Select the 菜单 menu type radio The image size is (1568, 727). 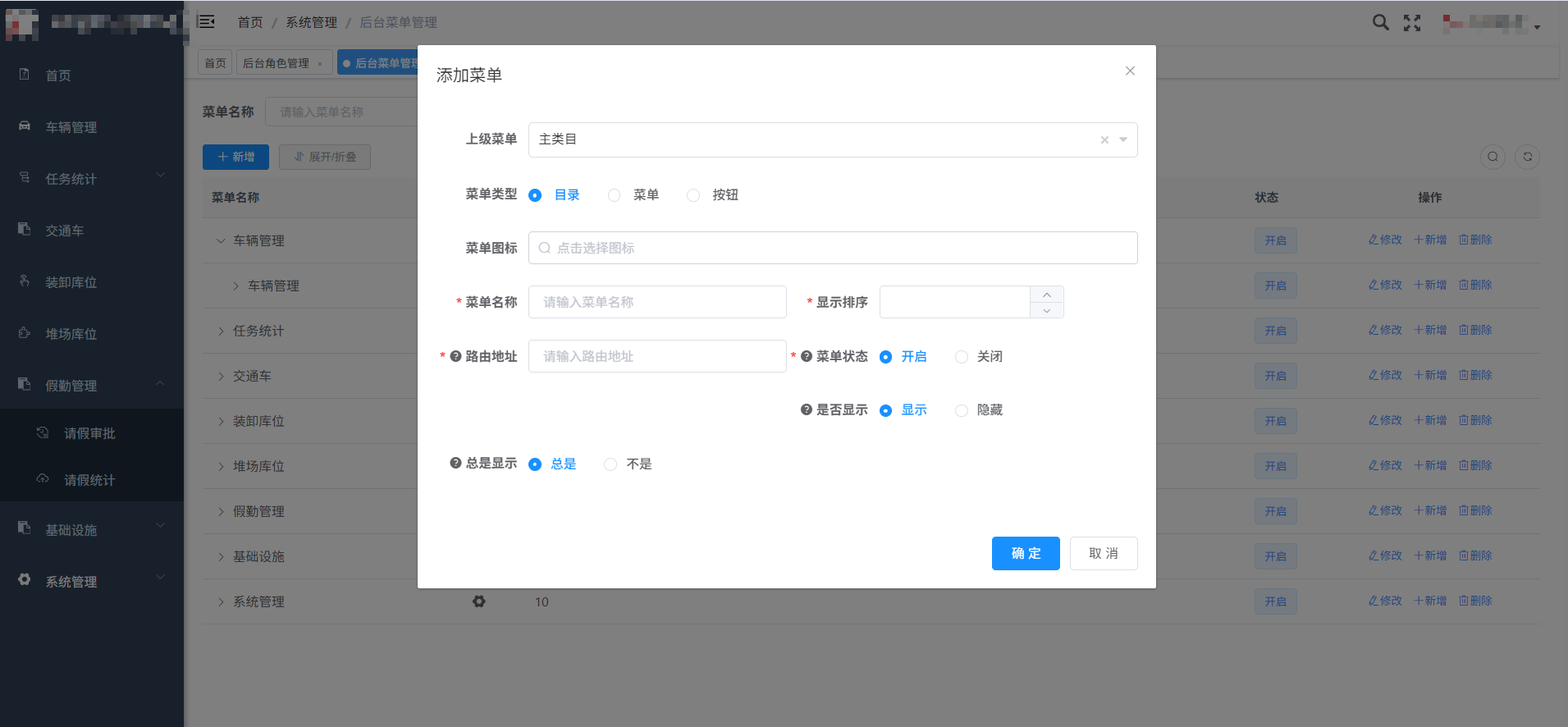[614, 195]
